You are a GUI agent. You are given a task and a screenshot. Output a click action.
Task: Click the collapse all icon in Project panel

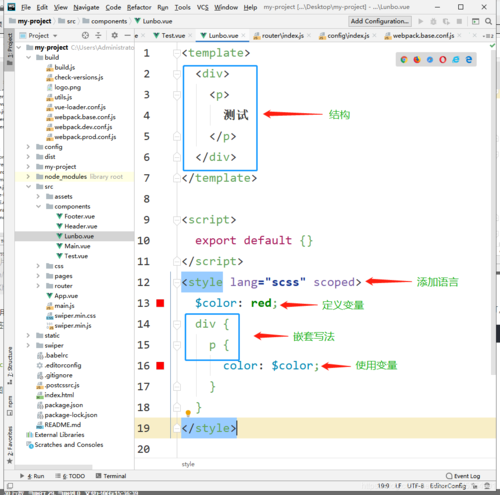(98, 35)
